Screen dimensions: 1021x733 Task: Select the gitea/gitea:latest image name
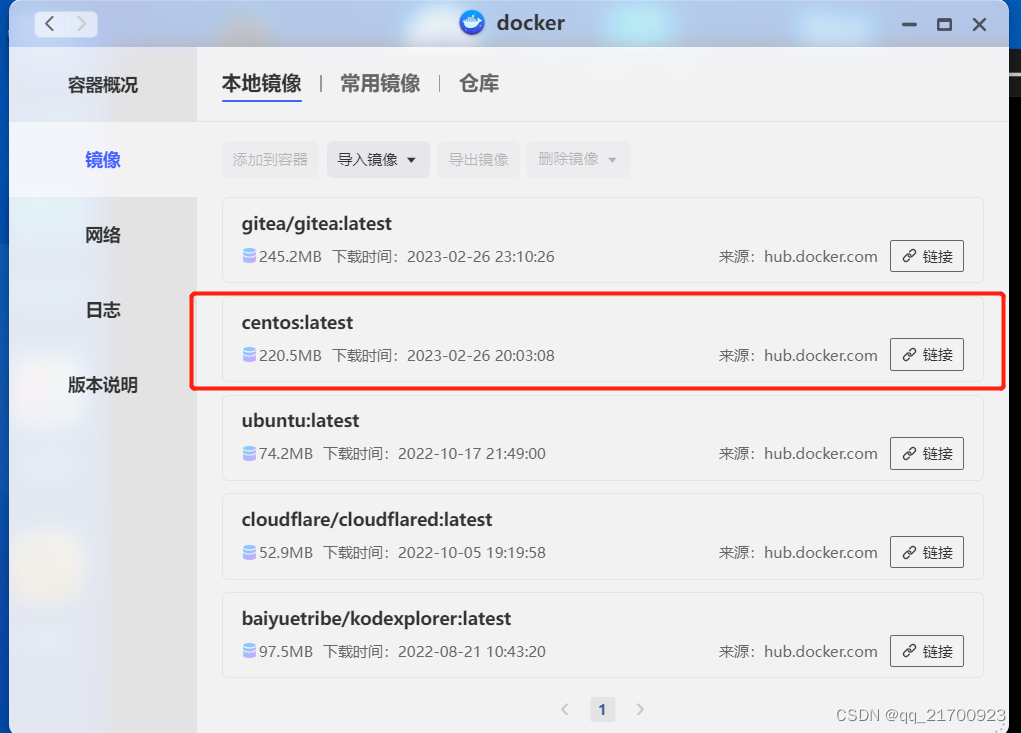click(316, 224)
